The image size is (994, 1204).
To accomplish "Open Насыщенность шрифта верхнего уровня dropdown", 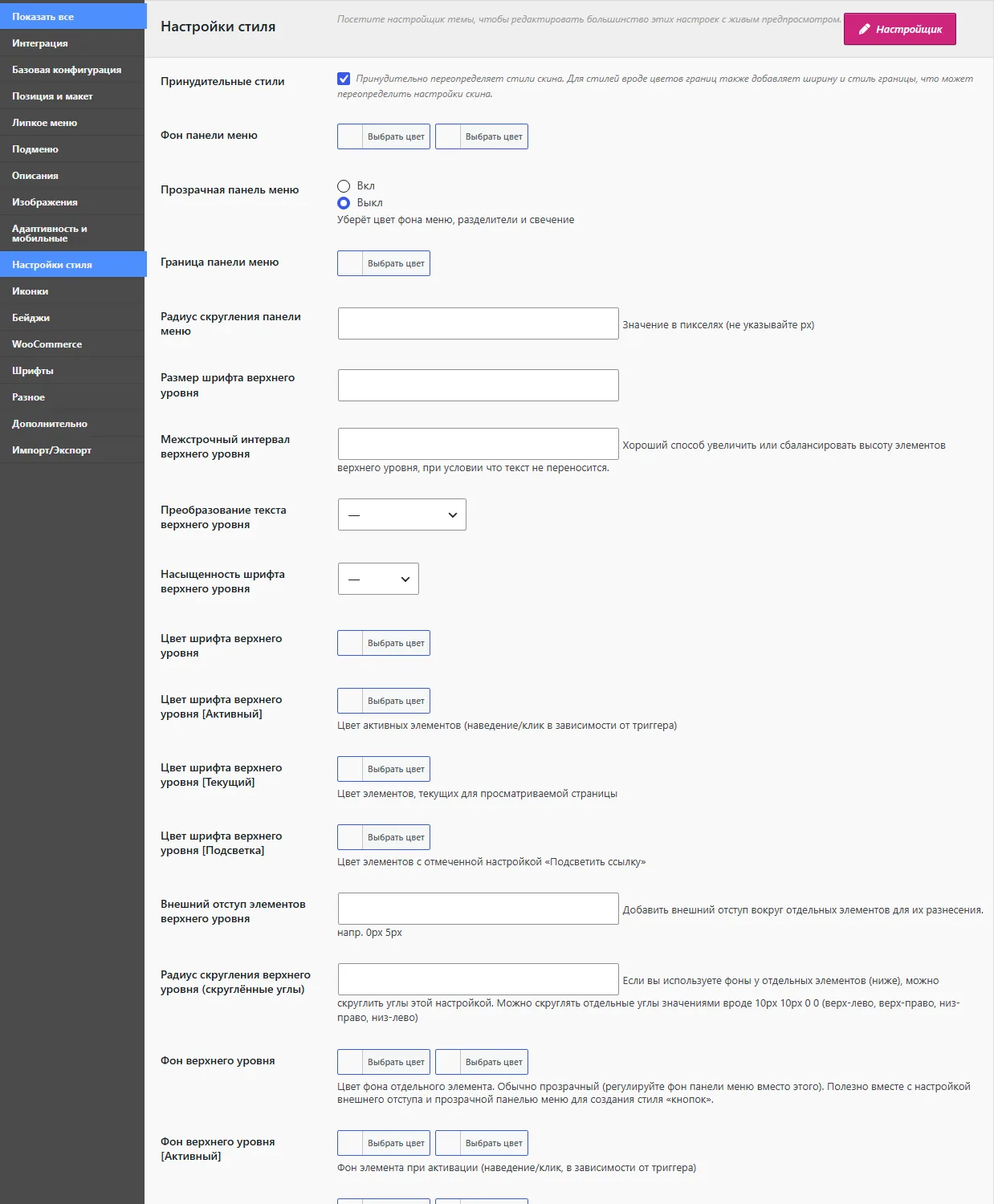I will tap(378, 579).
